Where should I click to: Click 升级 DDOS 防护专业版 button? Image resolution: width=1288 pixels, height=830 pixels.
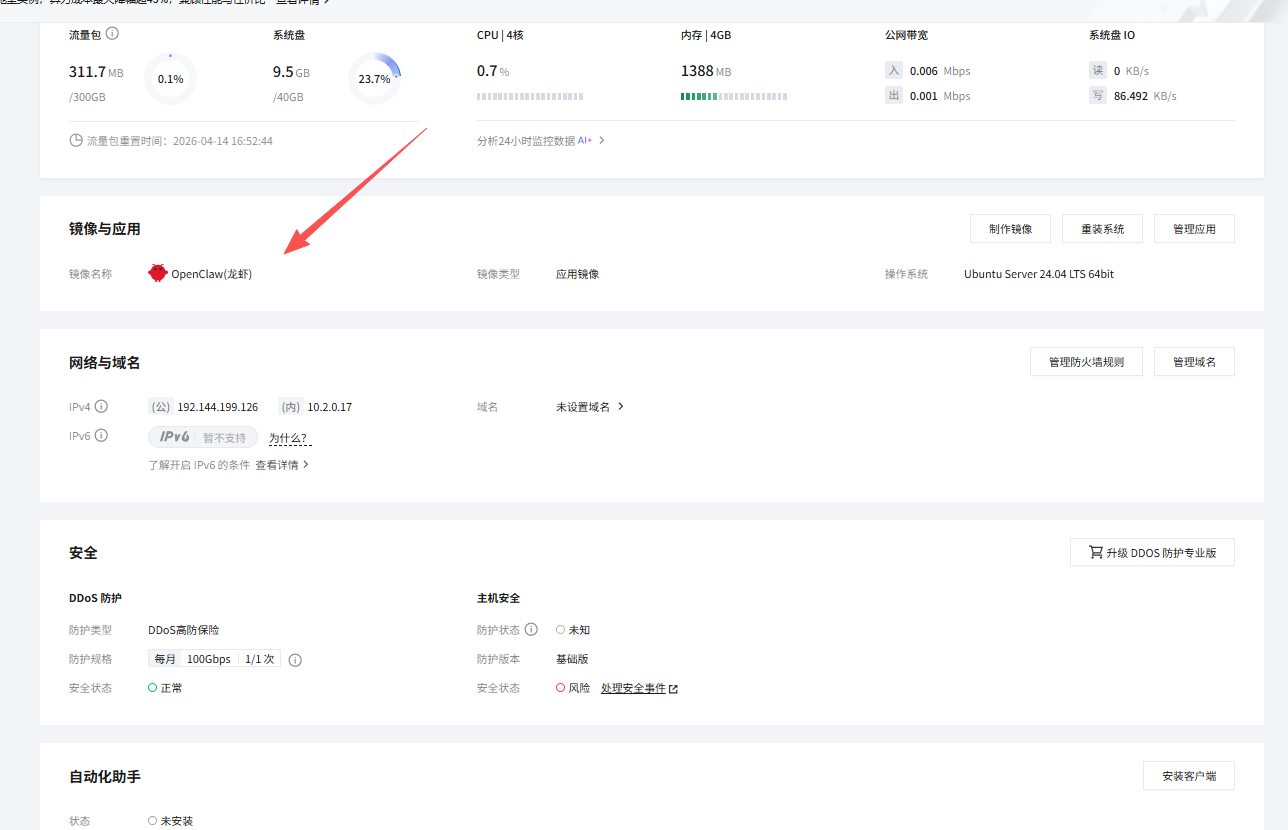[x=1152, y=552]
